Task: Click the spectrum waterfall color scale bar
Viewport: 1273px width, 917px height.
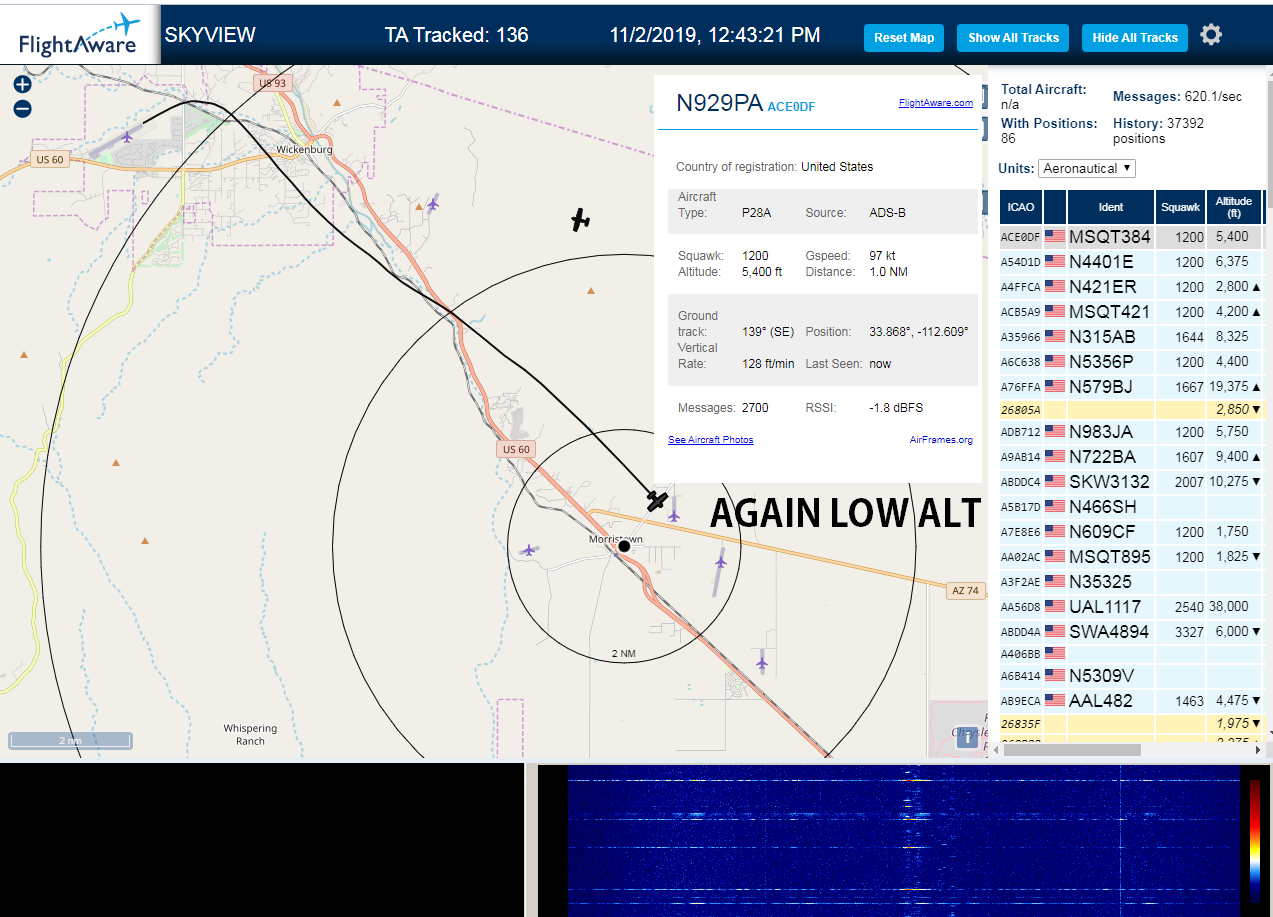Action: [x=1255, y=841]
